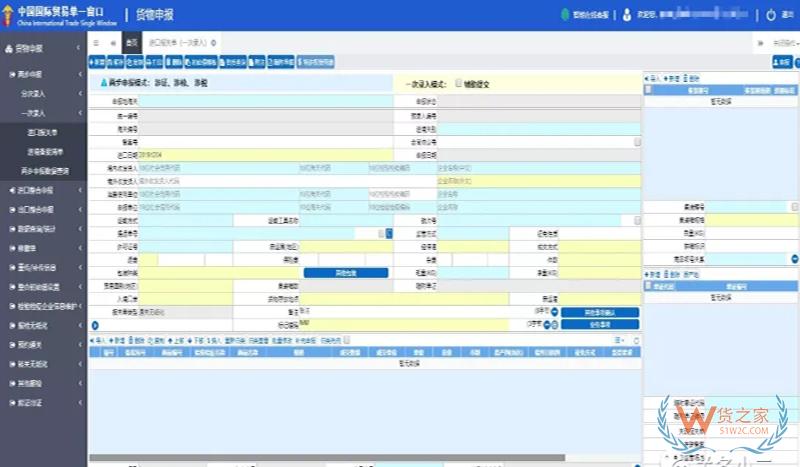Expand the 进口整合申报 sidebar menu
Screen dimensions: 800x467
click(43, 189)
